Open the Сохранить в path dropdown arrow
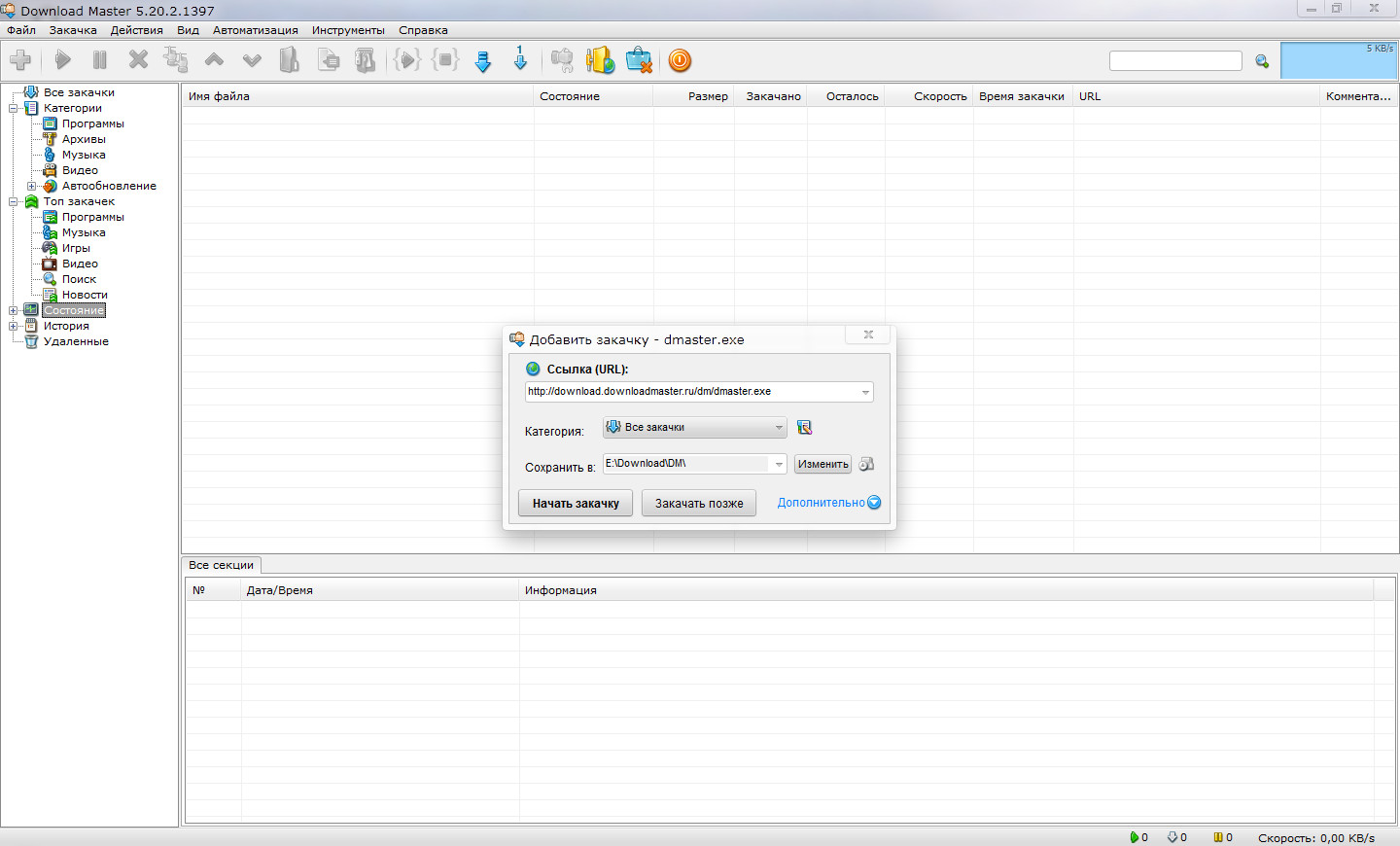 [x=779, y=464]
